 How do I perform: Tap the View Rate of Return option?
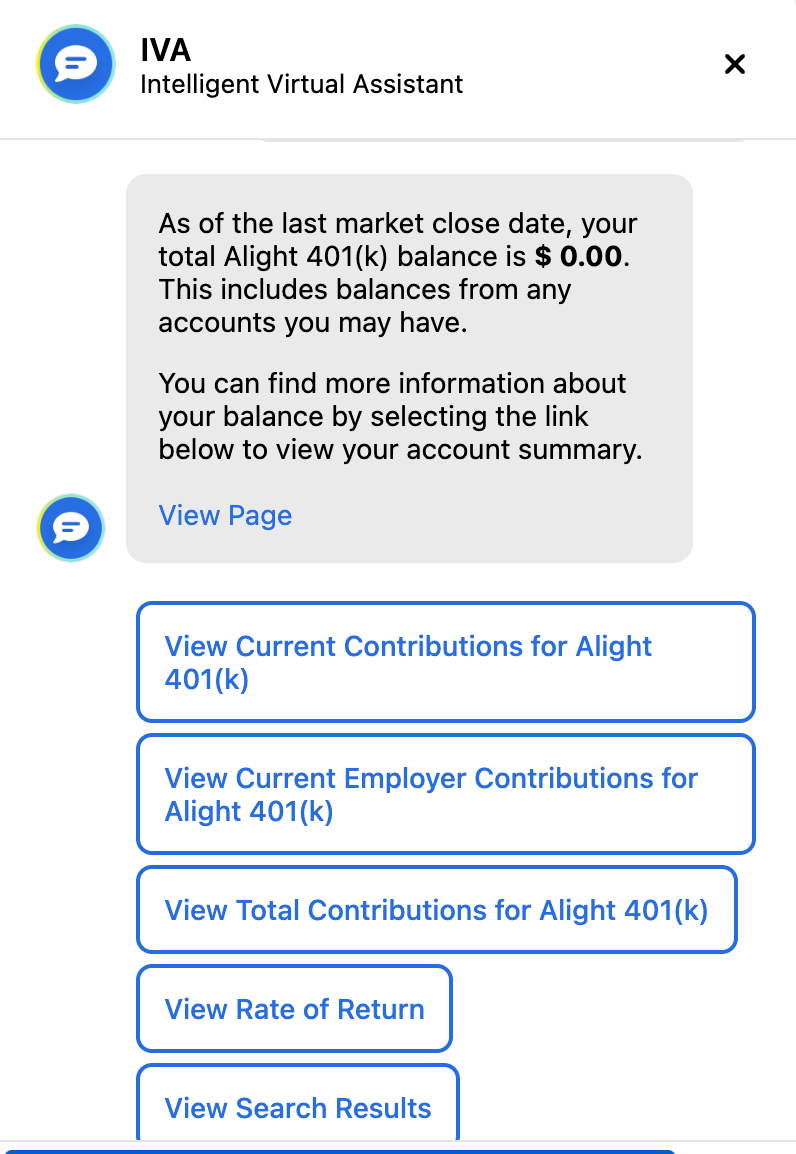pyautogui.click(x=294, y=1009)
